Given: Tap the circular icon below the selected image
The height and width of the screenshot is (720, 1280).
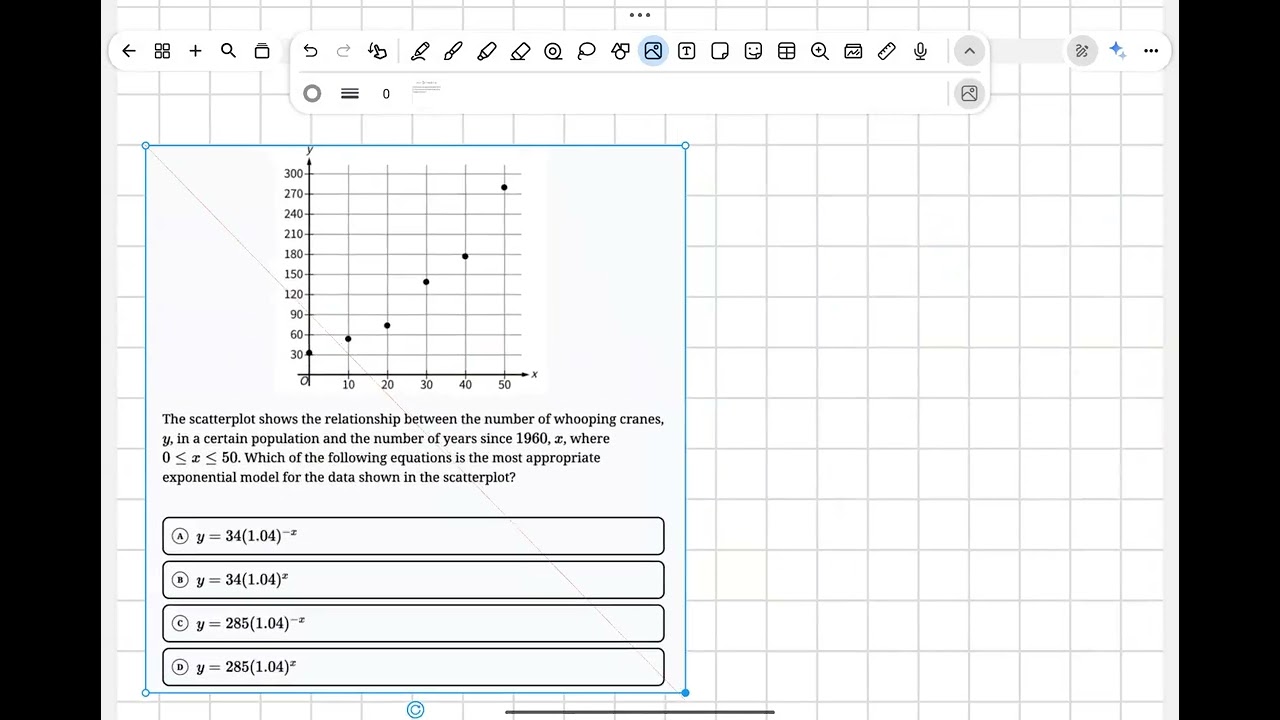Looking at the screenshot, I should 416,710.
